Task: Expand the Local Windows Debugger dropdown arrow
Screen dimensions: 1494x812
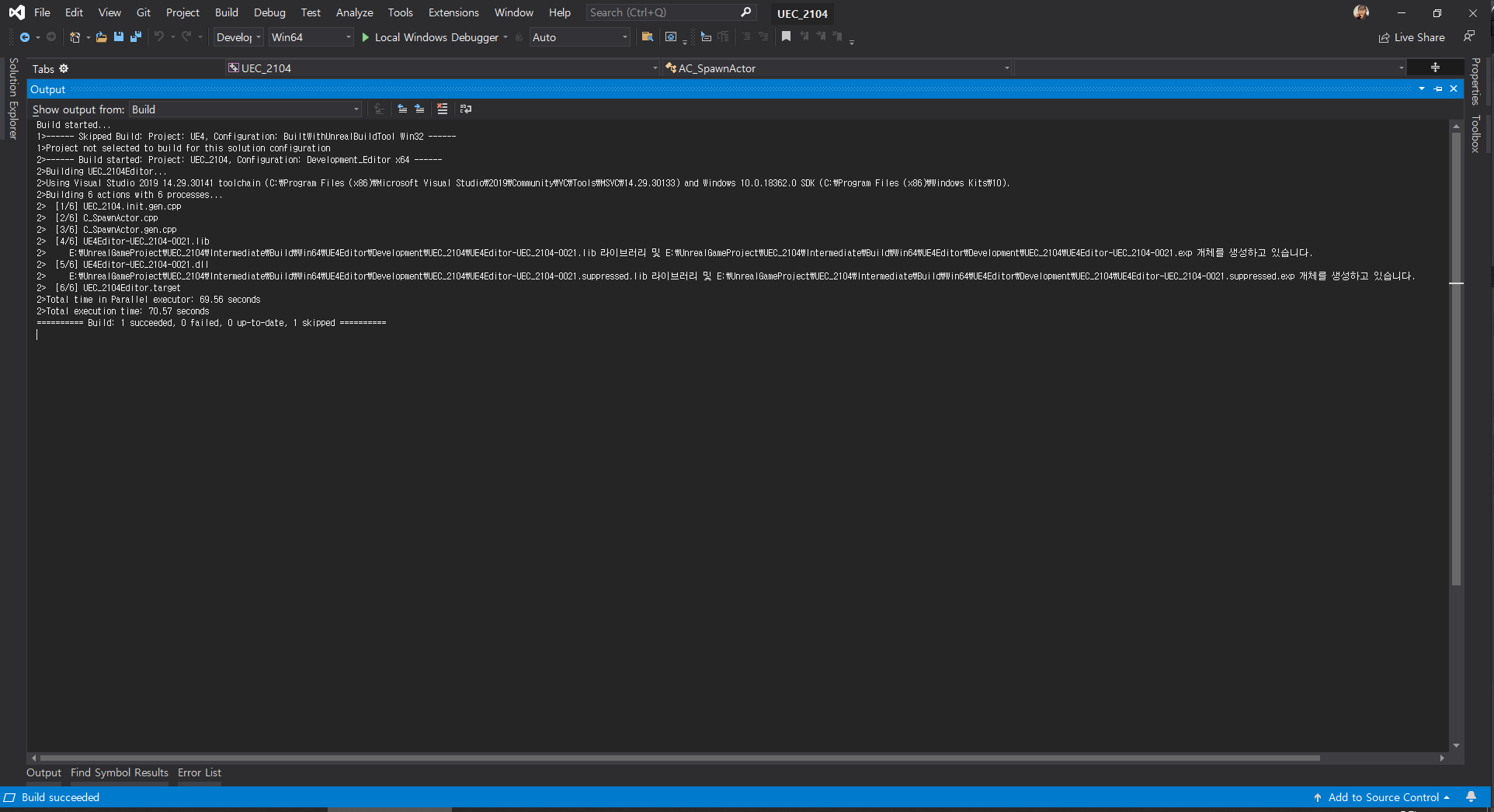Action: point(506,37)
